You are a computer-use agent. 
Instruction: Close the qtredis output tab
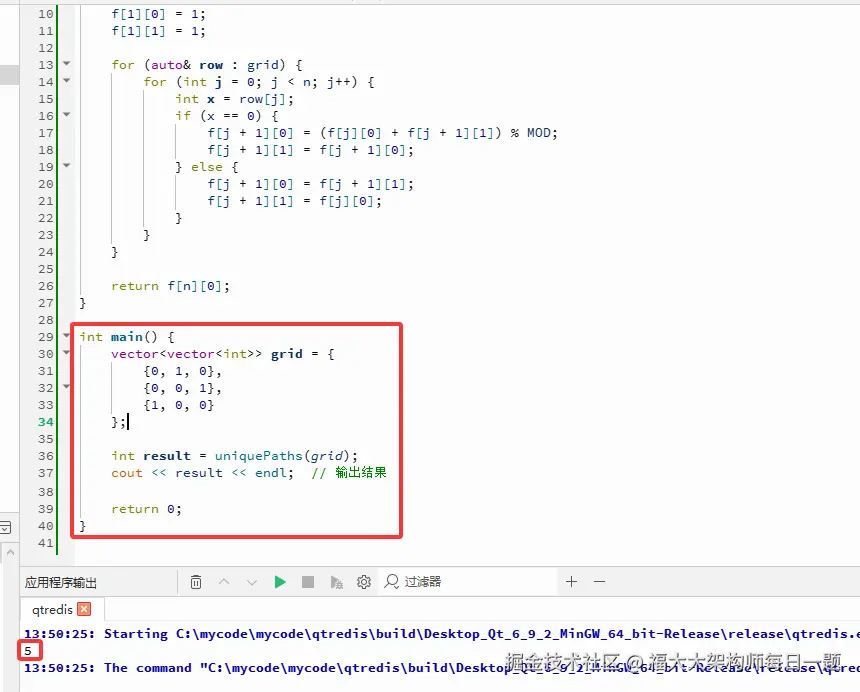pyautogui.click(x=84, y=609)
